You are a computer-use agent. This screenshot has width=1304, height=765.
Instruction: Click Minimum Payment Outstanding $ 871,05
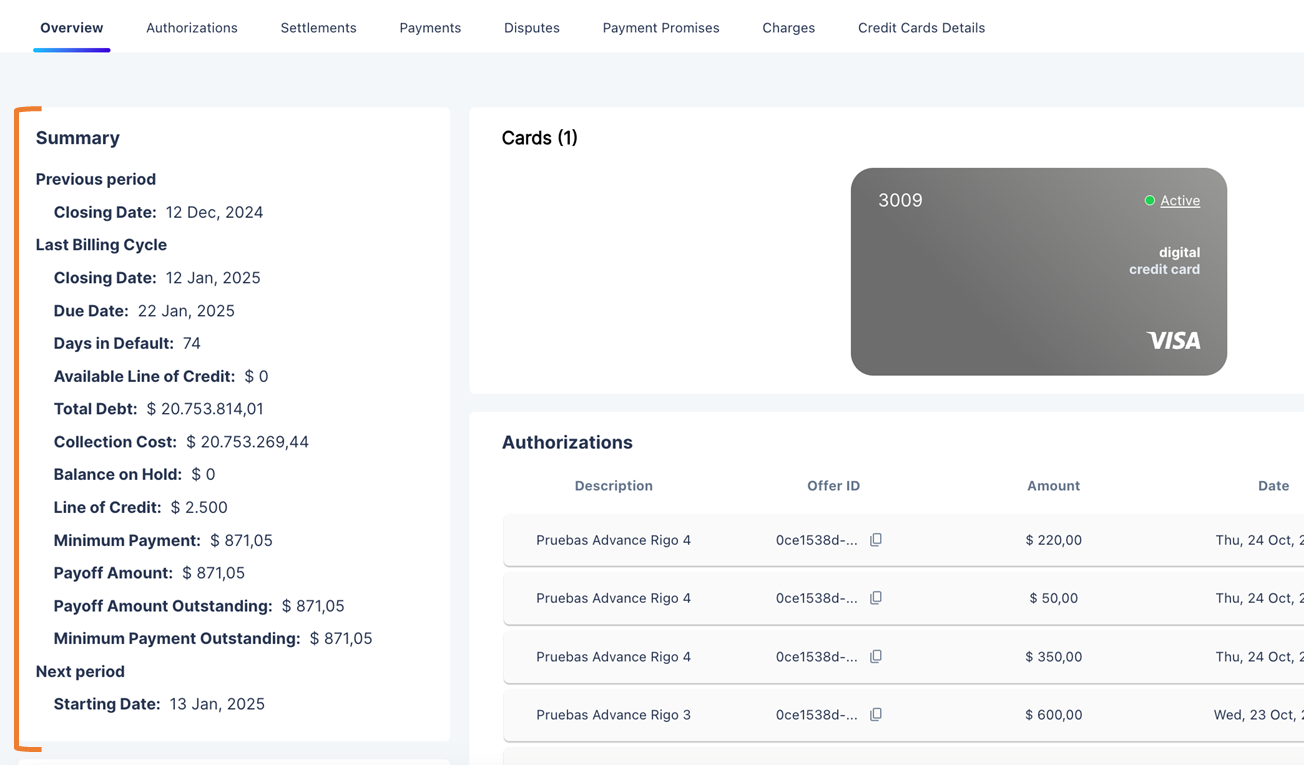(341, 639)
